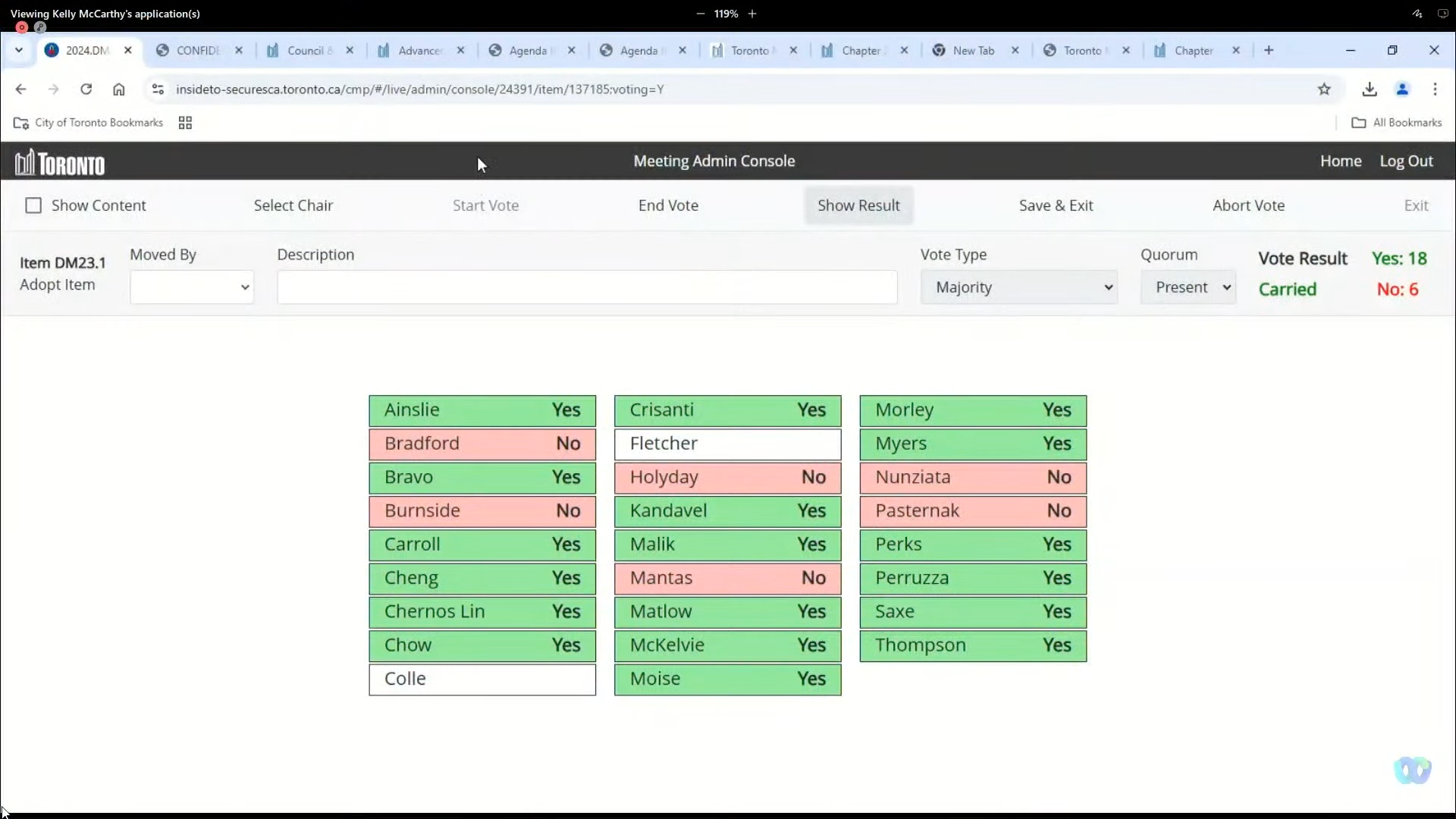1456x819 pixels.
Task: Click Log Out link
Action: tap(1406, 162)
